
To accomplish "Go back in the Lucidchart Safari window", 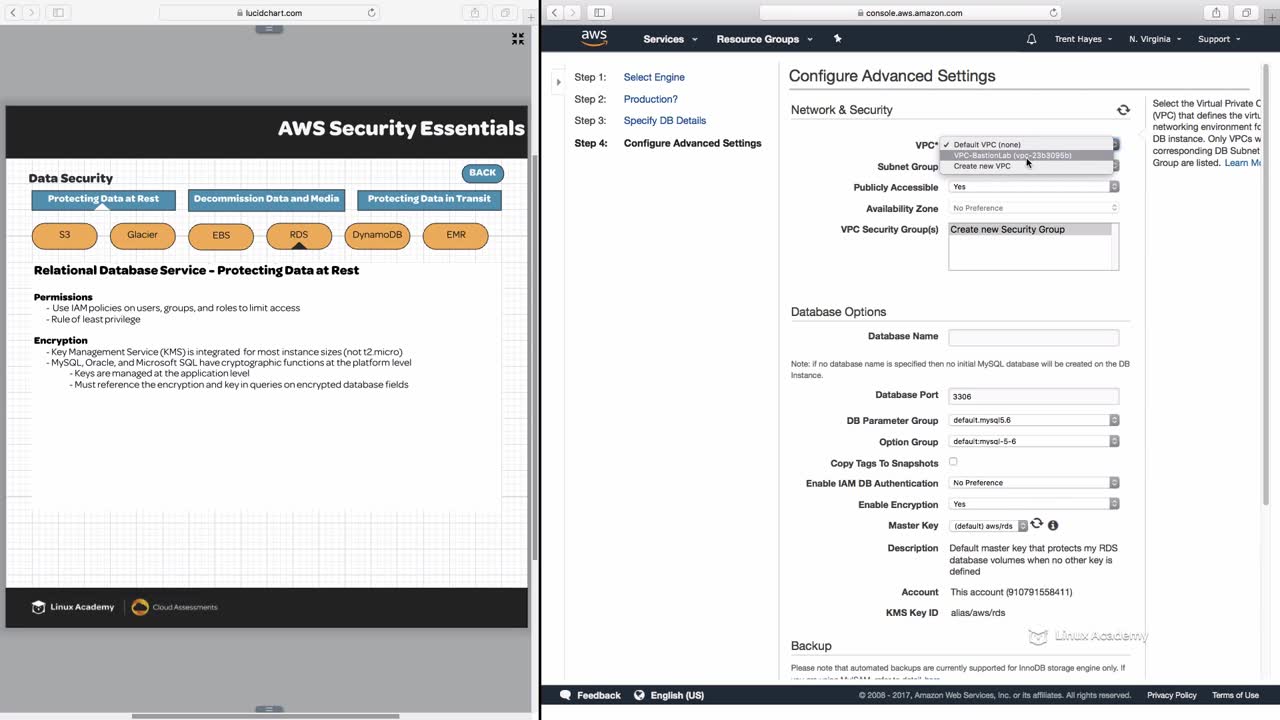I will point(13,13).
